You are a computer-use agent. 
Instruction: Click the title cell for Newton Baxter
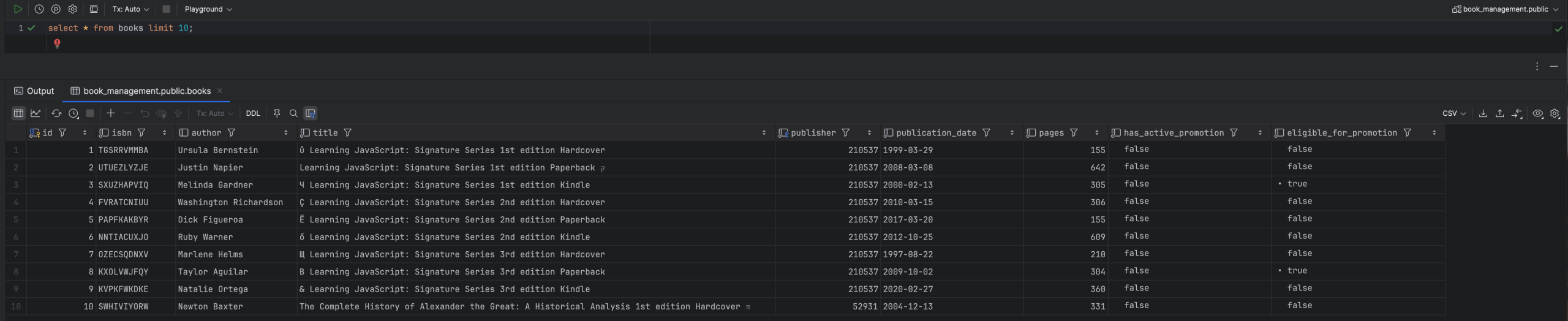pyautogui.click(x=519, y=306)
